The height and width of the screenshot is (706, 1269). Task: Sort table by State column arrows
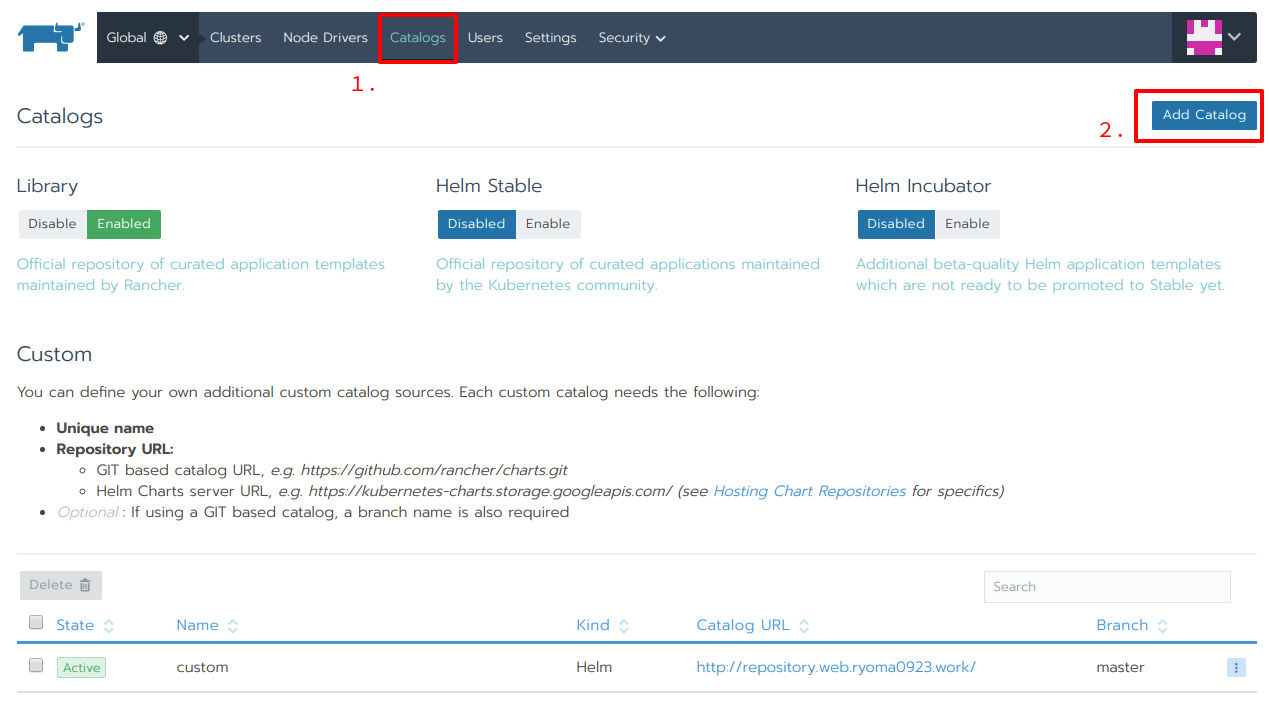coord(109,626)
